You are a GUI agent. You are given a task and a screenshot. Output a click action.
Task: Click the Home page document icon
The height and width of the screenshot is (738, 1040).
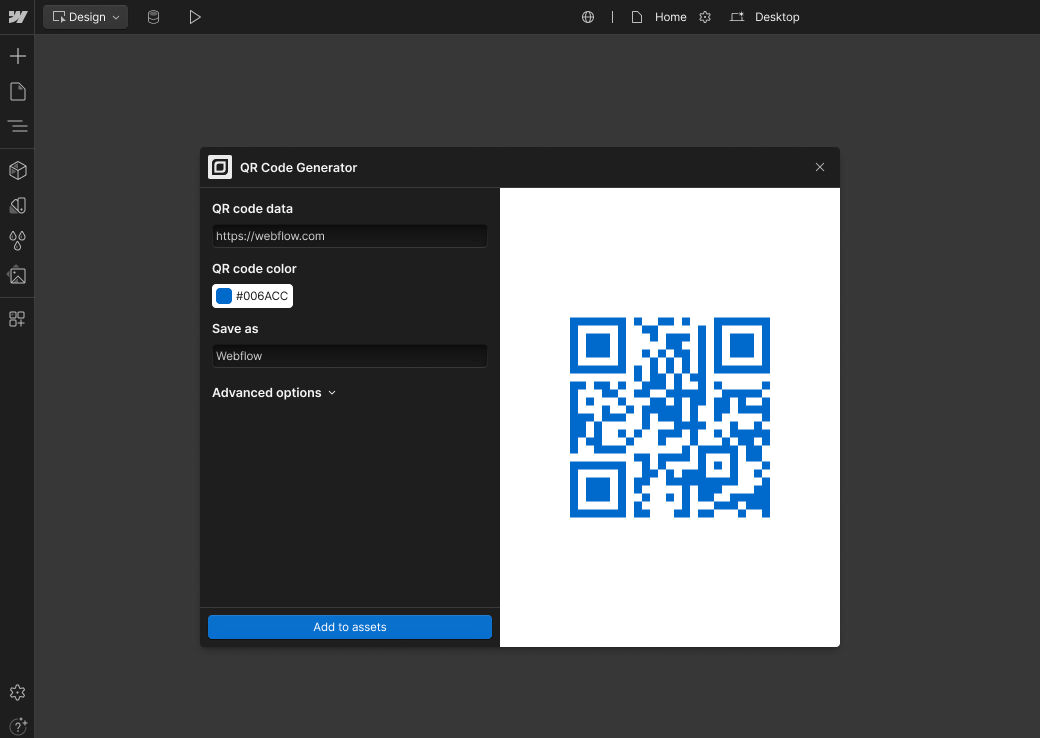(x=637, y=17)
